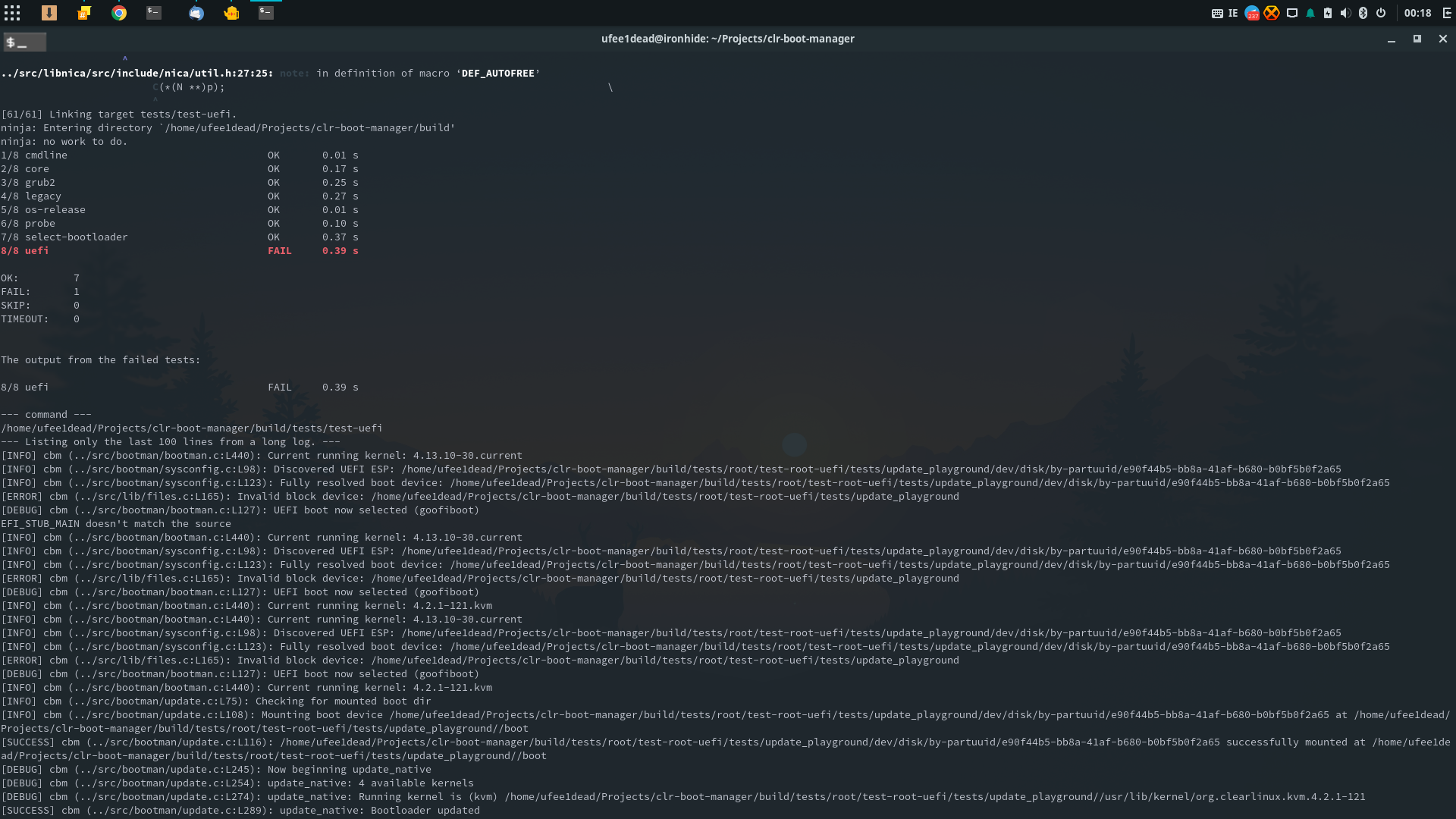Viewport: 1456px width, 819px height.
Task: Click 'ninja: no work to do.' line
Action: point(64,142)
